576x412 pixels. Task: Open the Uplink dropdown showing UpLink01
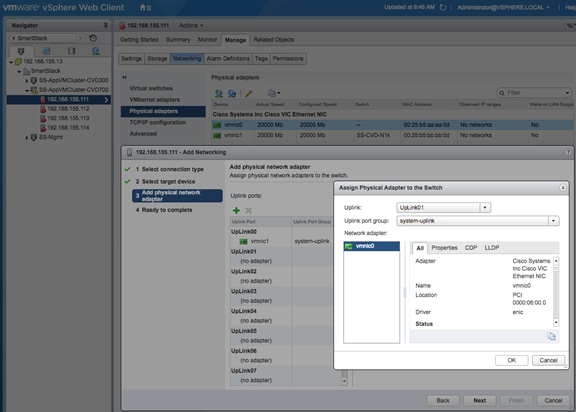pyautogui.click(x=485, y=207)
